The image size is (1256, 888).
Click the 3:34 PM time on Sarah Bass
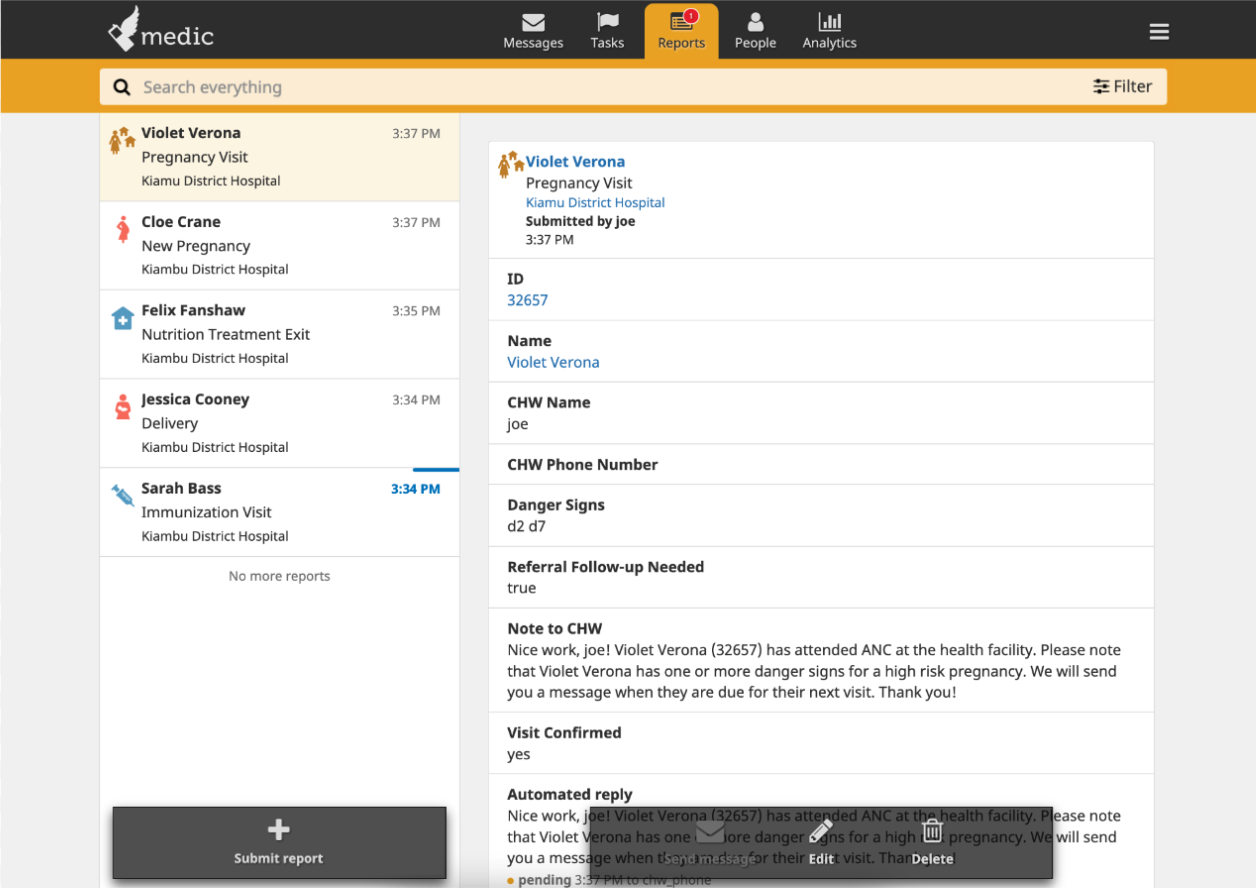coord(416,489)
